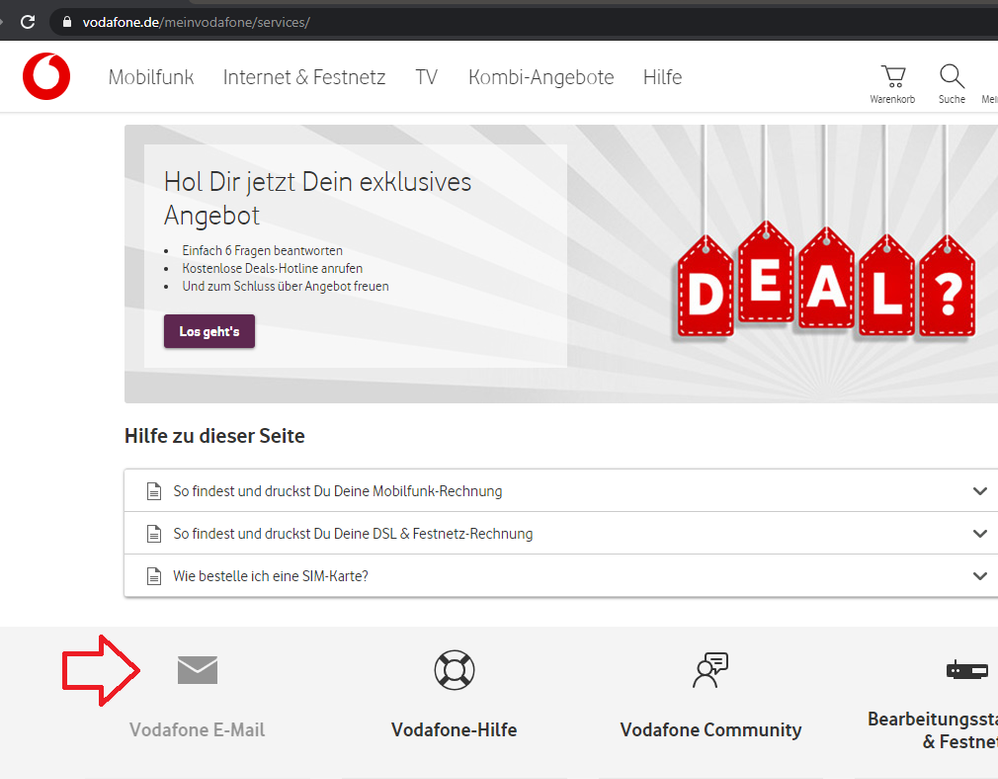The width and height of the screenshot is (998, 779).
Task: Open Internet & Festnetz menu
Action: coord(304,77)
